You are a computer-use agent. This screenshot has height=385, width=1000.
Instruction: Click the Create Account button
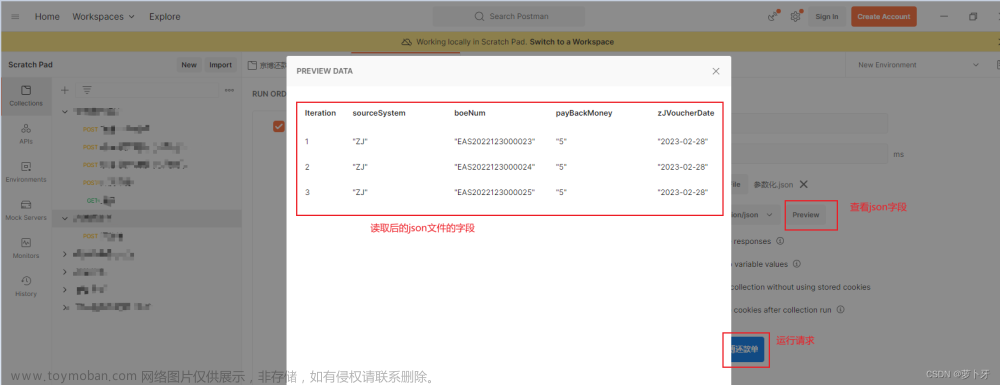point(883,17)
